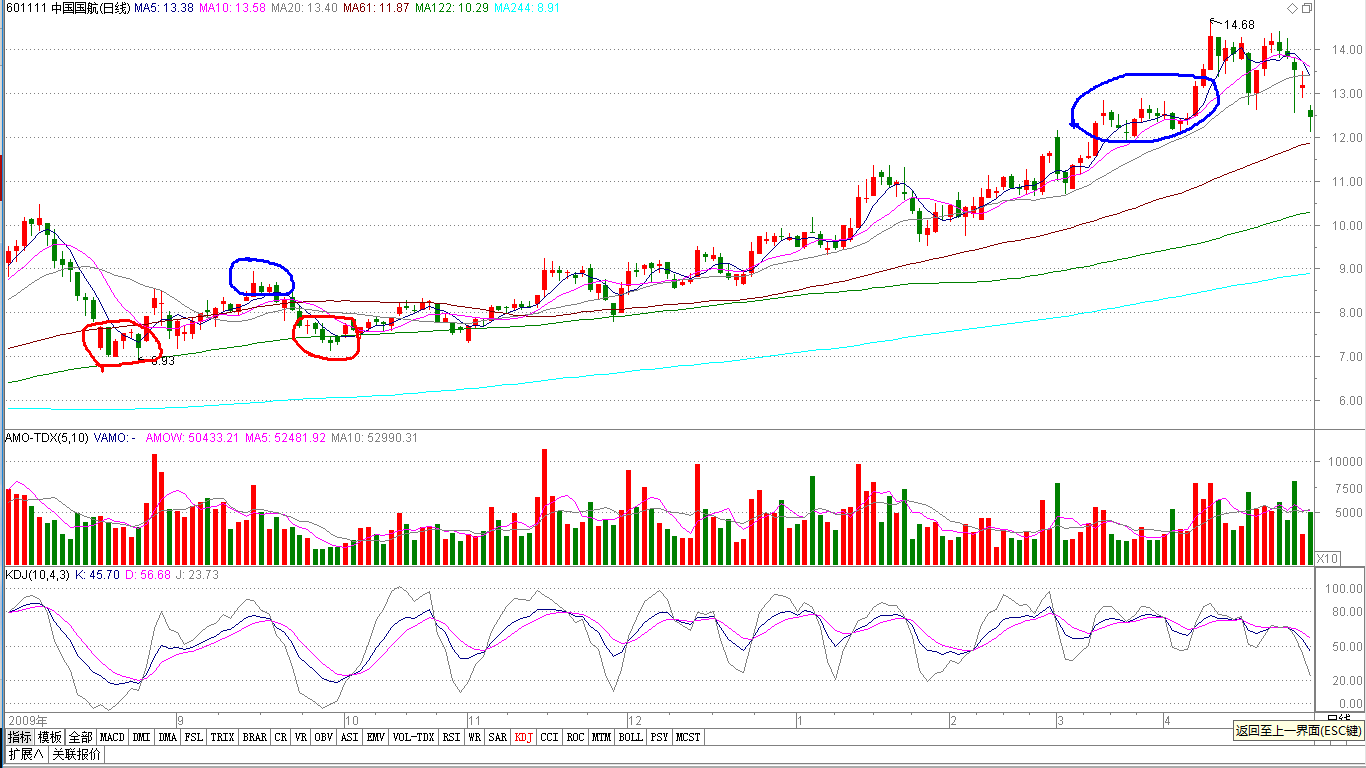
Task: Click the X10 volume scale label
Action: (1326, 558)
